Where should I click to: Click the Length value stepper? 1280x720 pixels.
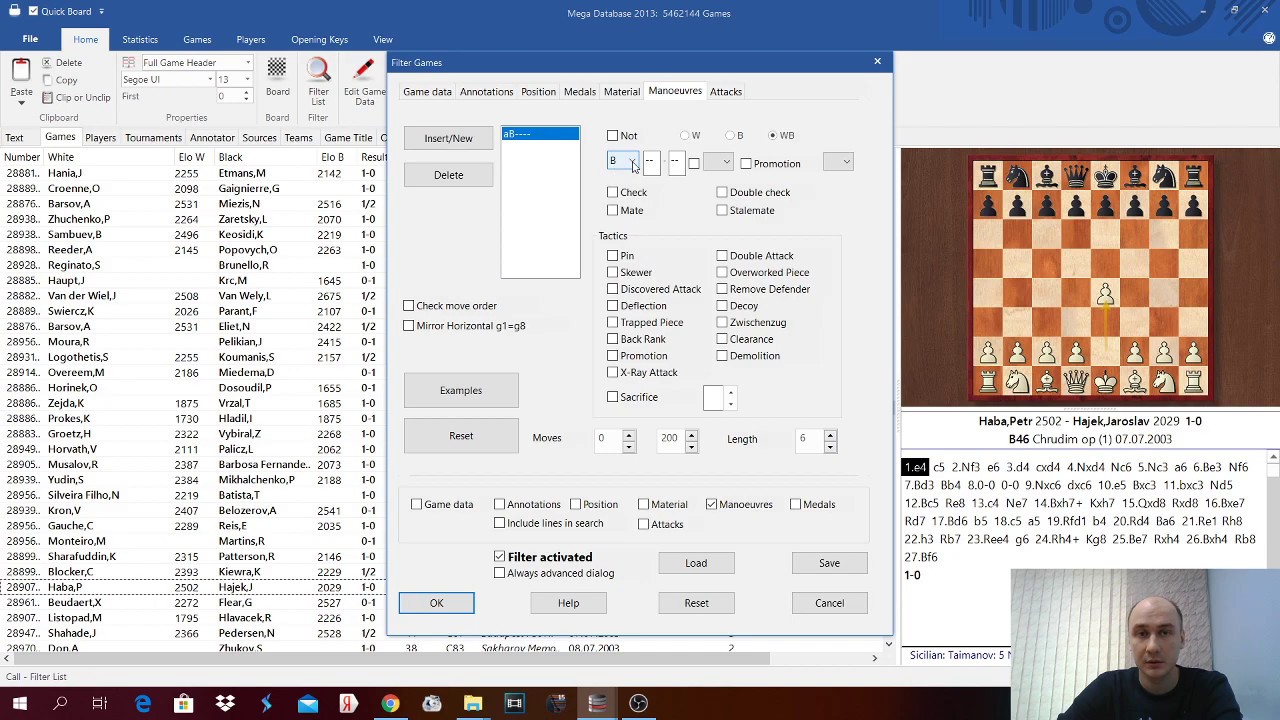830,439
